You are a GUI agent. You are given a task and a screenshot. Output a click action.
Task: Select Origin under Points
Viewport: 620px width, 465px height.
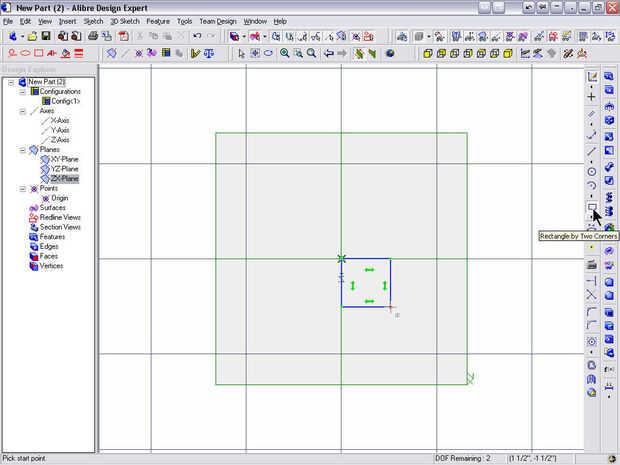60,198
